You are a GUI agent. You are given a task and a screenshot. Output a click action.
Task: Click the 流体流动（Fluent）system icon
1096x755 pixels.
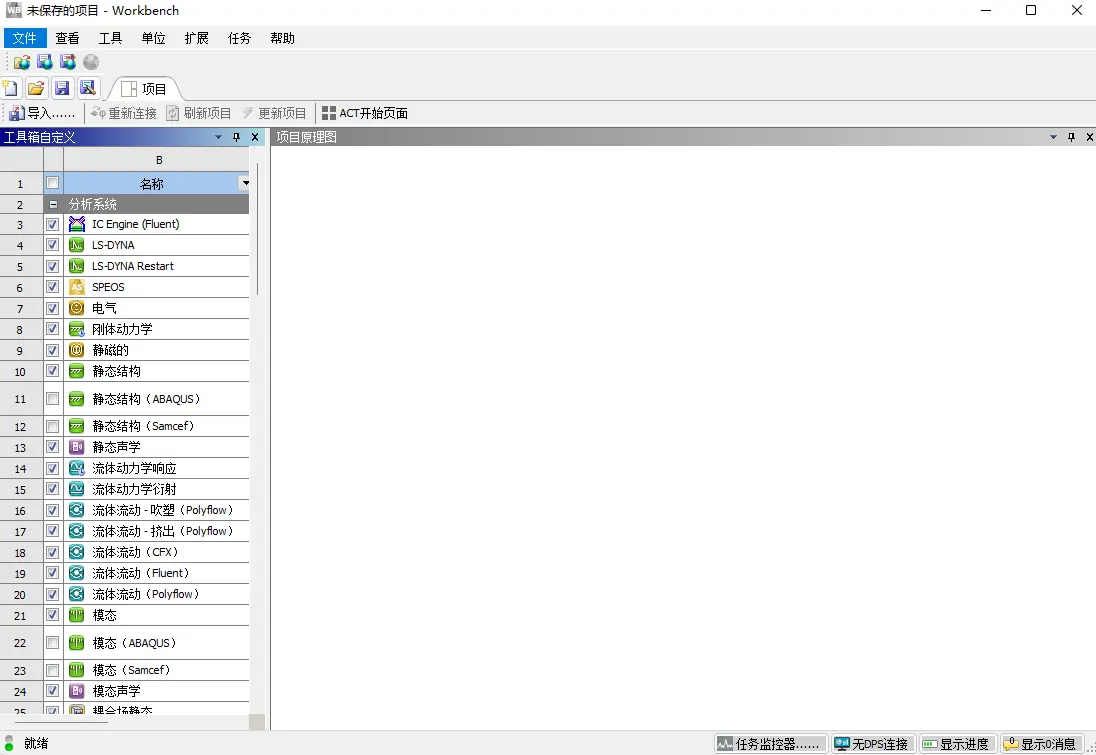coord(77,573)
